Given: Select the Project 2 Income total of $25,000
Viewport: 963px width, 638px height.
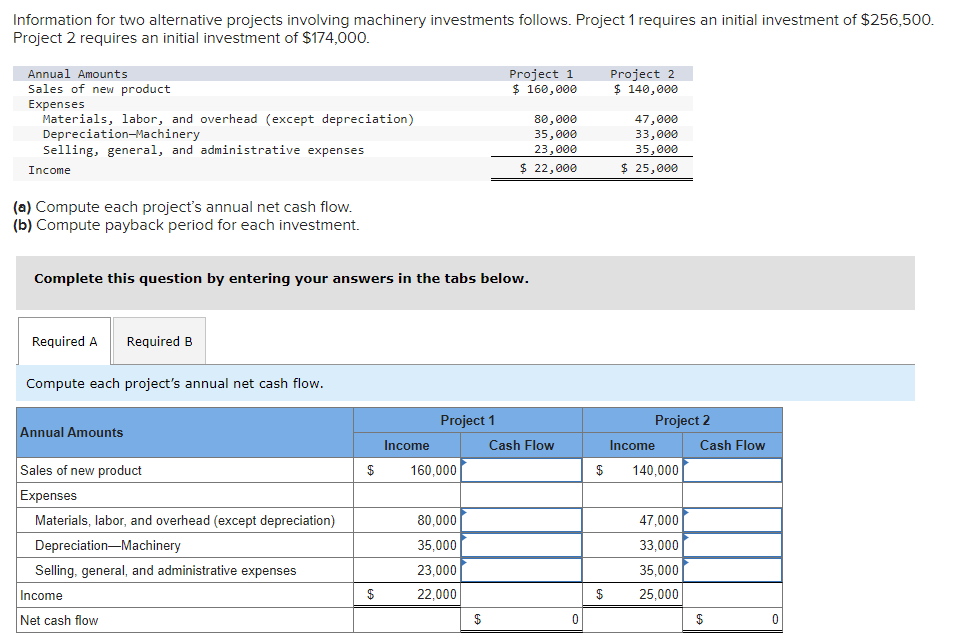Looking at the screenshot, I should pyautogui.click(x=633, y=595).
